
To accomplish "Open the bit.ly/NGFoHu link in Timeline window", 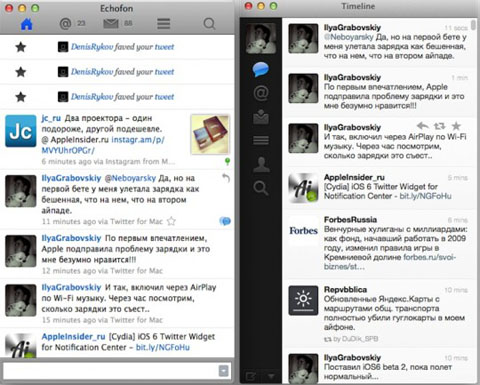I will [425, 196].
